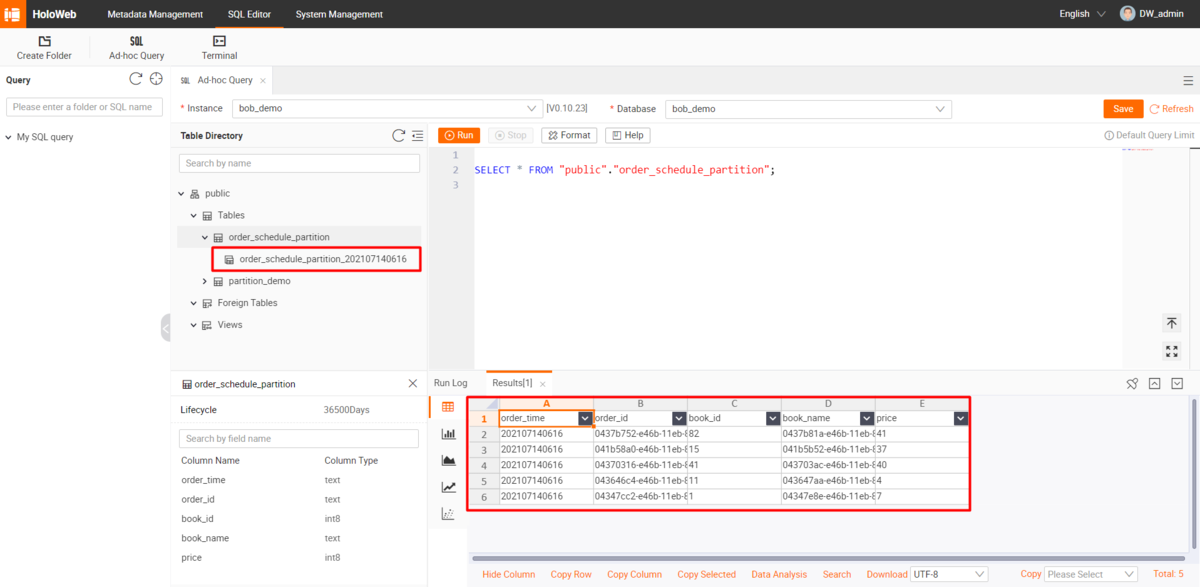
Task: Collapse the left sidebar handle
Action: (x=166, y=328)
